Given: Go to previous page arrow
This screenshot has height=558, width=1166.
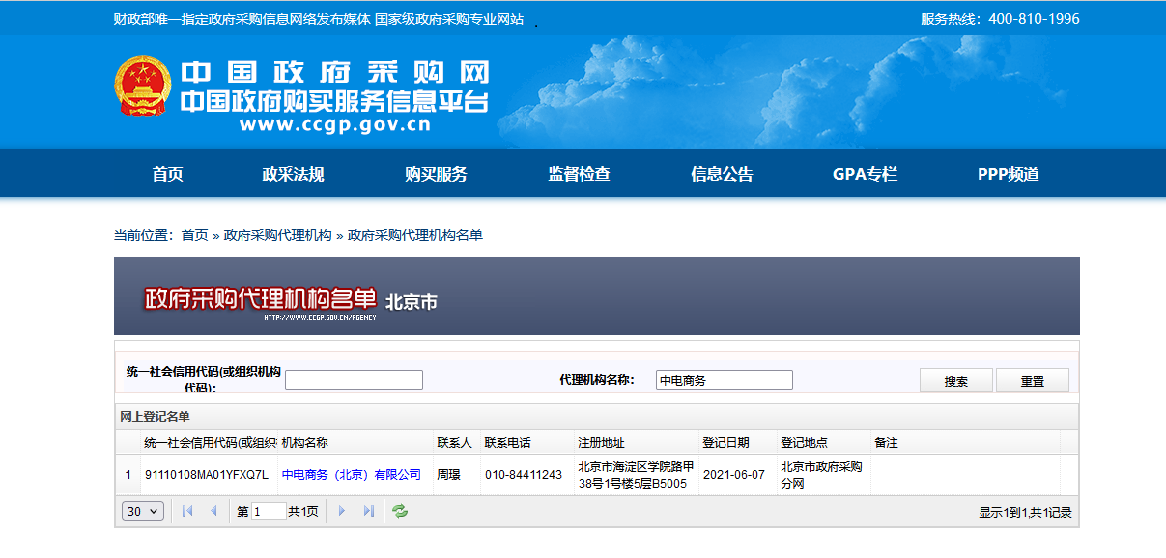Looking at the screenshot, I should coord(214,511).
